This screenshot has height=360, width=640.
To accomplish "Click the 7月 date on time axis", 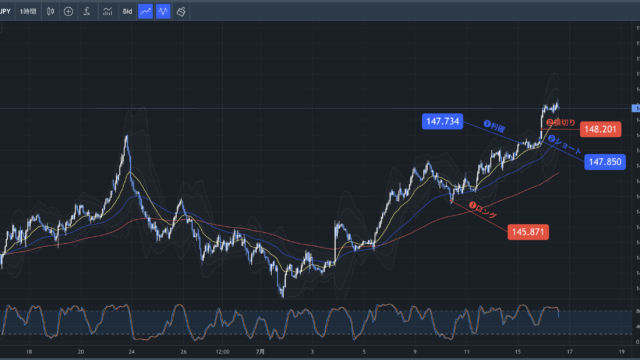I will [x=260, y=351].
